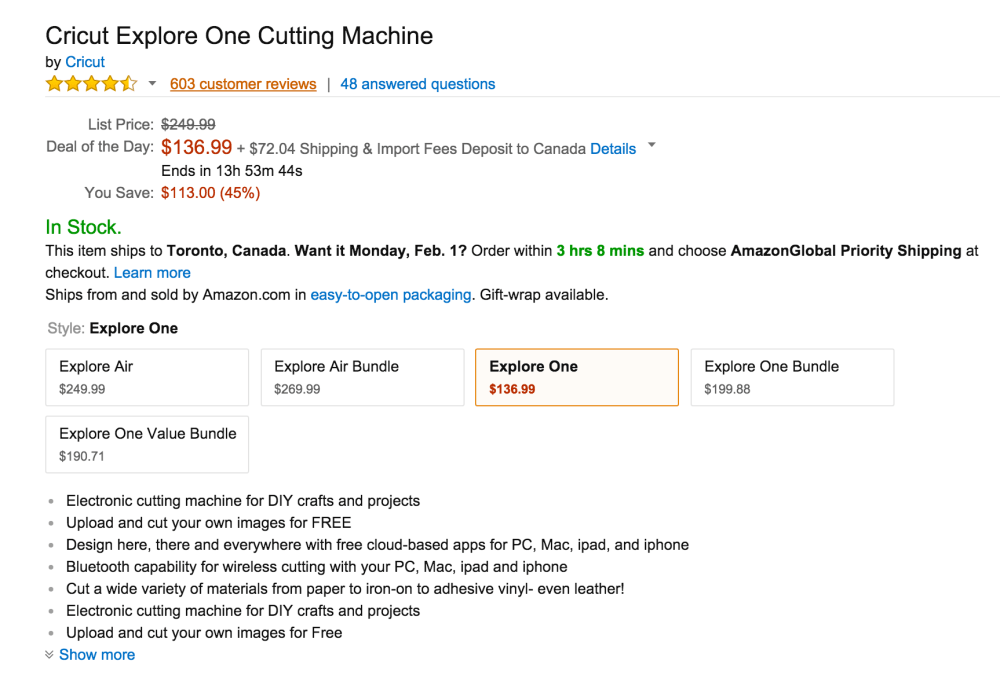1000x683 pixels.
Task: Open the easy-to-open packaging link
Action: point(390,295)
